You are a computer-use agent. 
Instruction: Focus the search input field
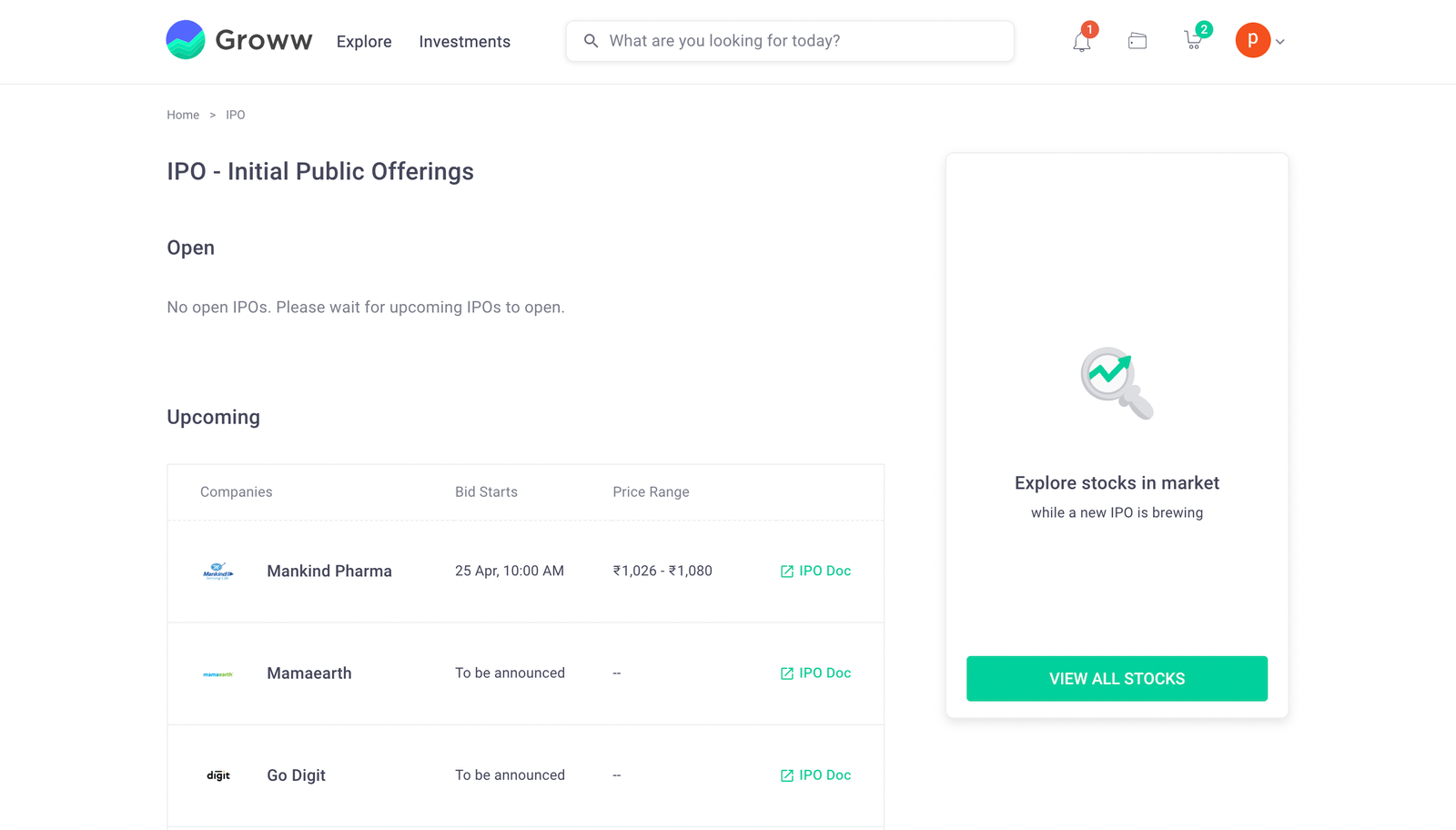pos(790,41)
